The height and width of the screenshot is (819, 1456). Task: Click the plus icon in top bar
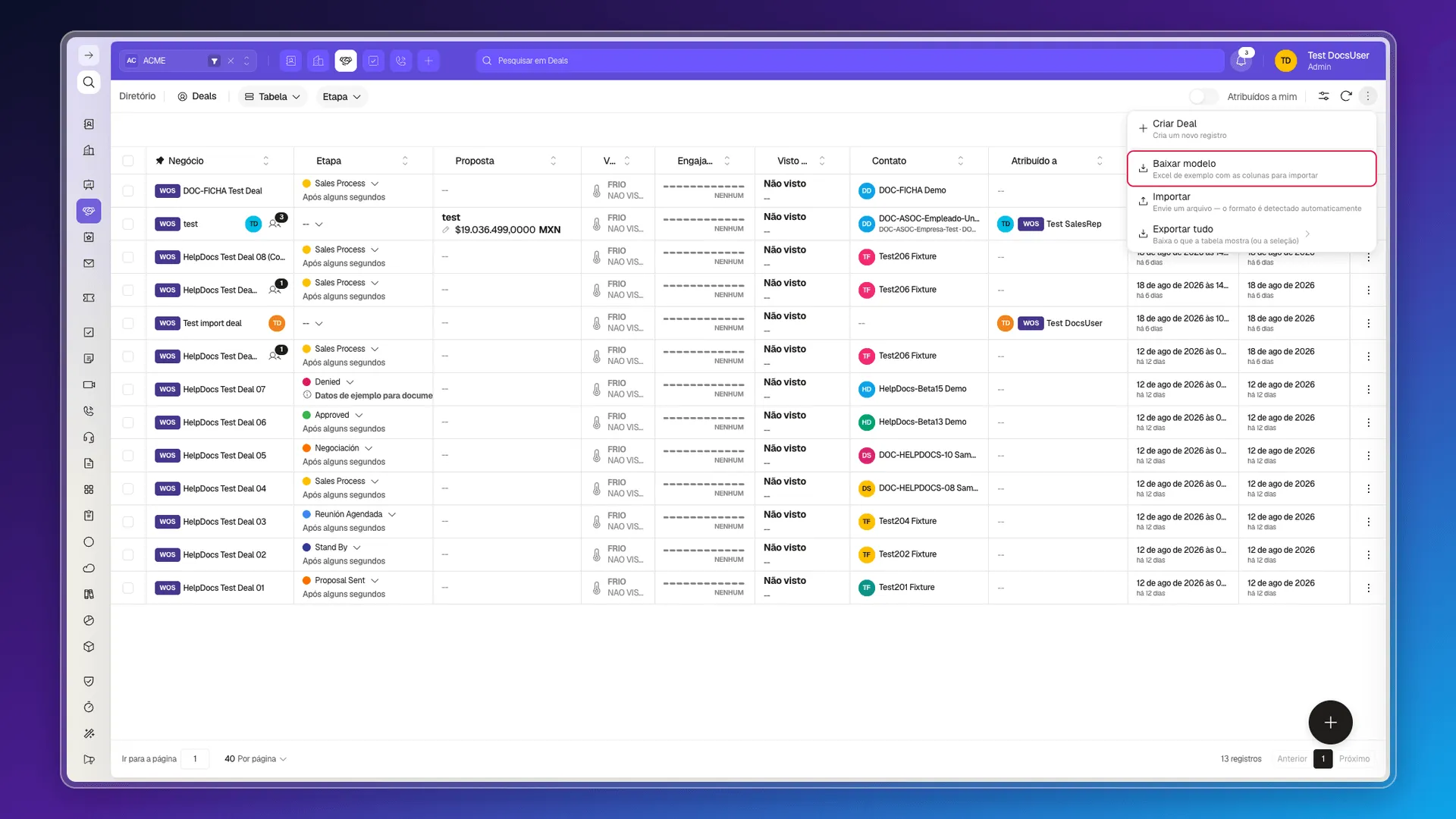pos(428,61)
